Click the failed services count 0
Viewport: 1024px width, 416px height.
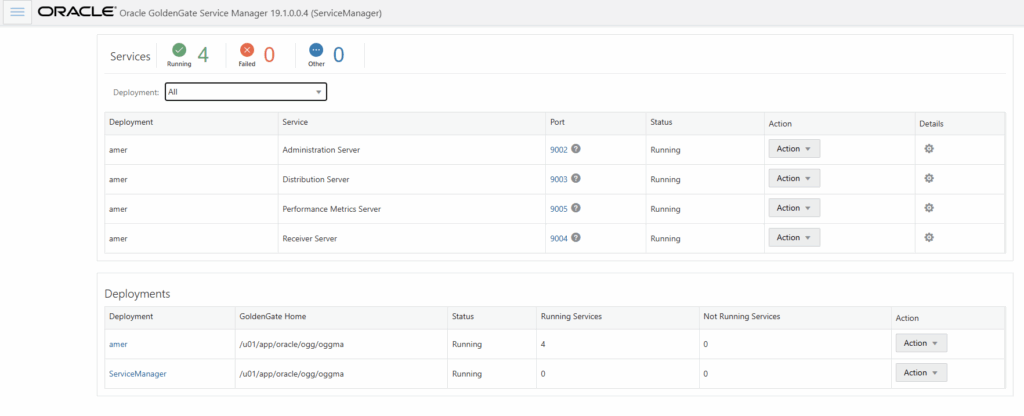(x=269, y=56)
